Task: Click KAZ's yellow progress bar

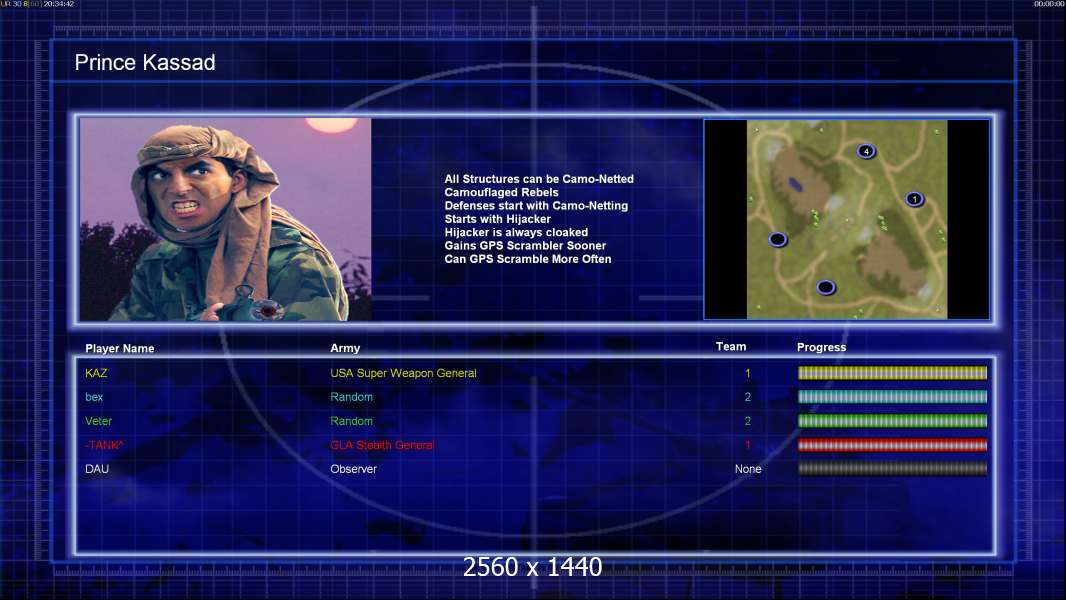Action: [892, 373]
